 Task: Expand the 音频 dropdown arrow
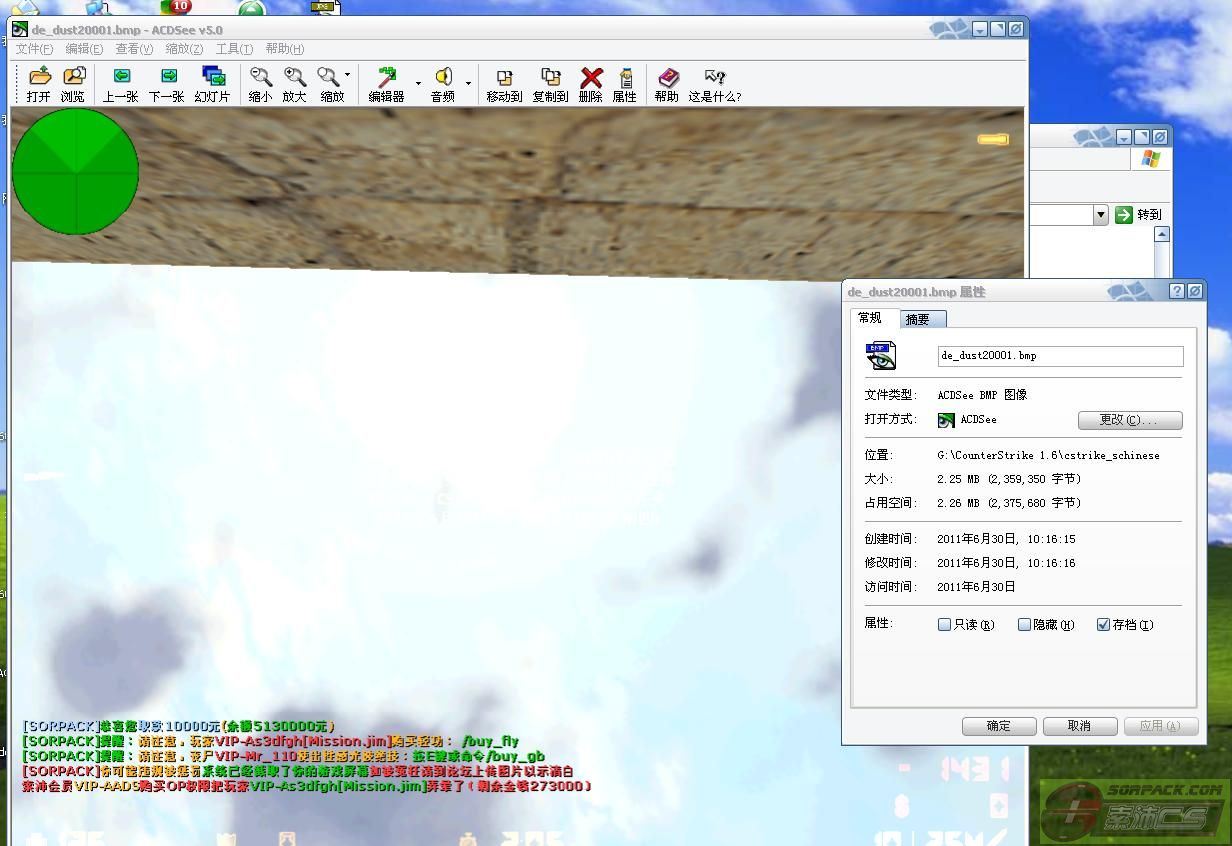point(468,84)
